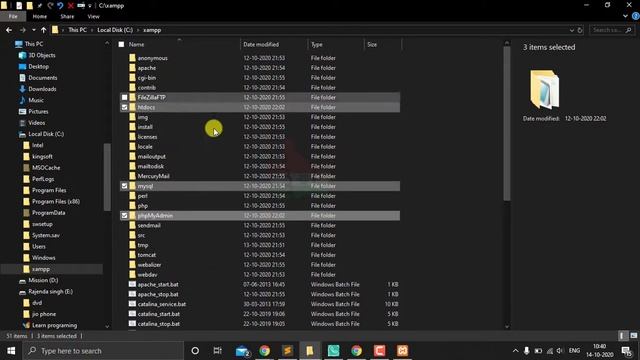640x360 pixels.
Task: Expand the chevron after This PC breadcrumb
Action: [x=92, y=30]
